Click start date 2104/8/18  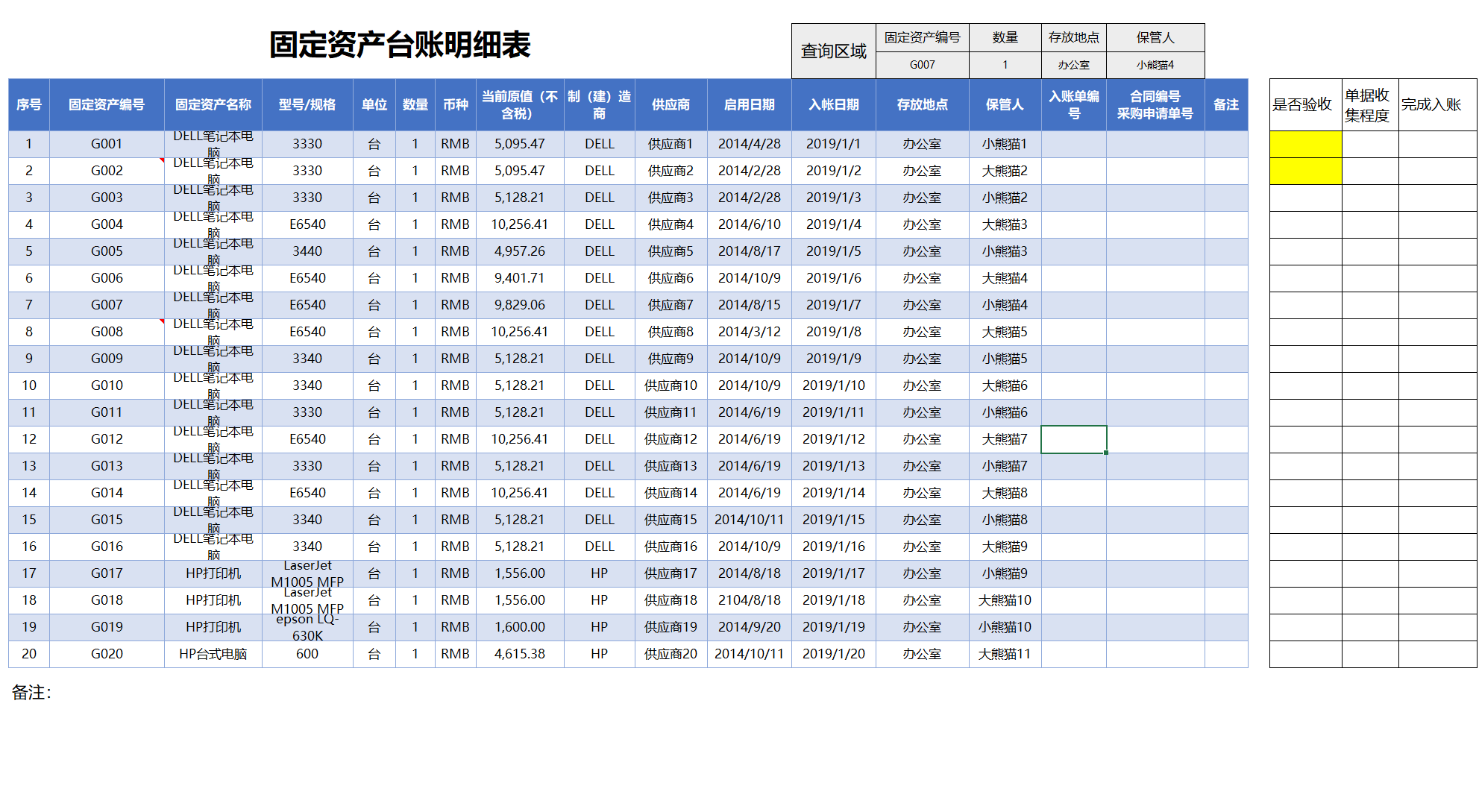[750, 600]
